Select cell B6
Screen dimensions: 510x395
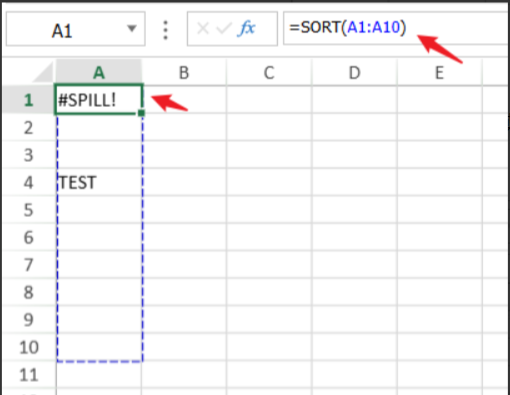pos(184,237)
